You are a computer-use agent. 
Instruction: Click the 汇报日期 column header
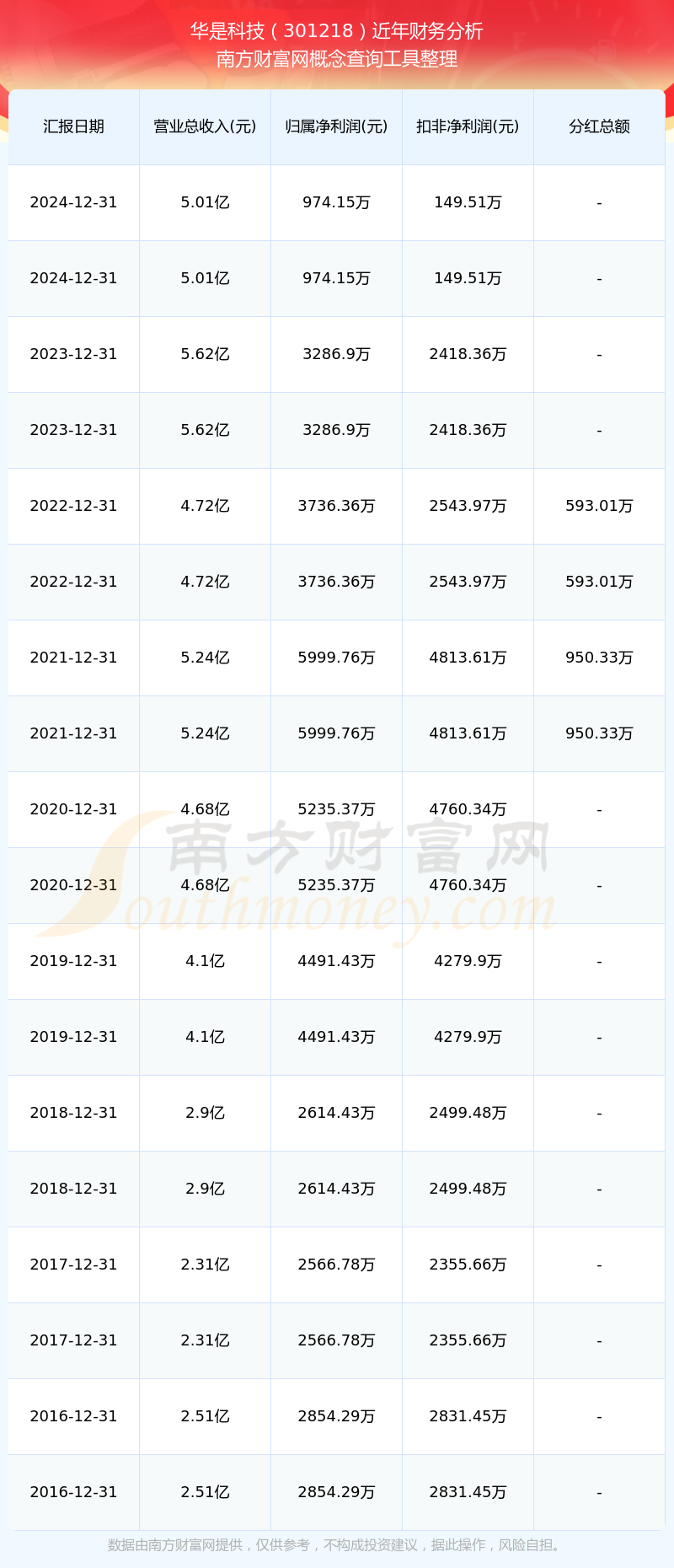(x=73, y=126)
